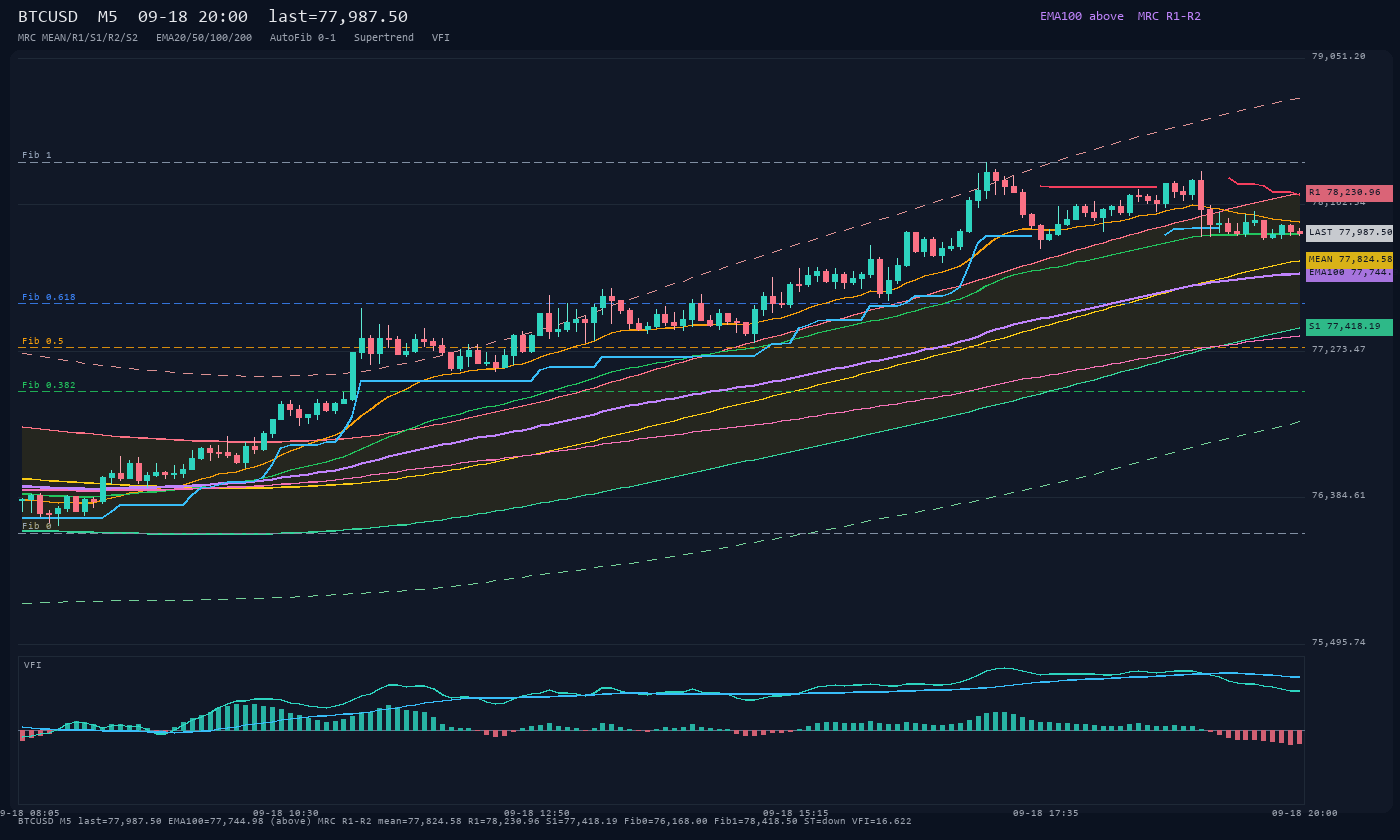Click the yellow 'MEAN 77,824.58' price tag
The width and height of the screenshot is (1400, 840).
(1348, 259)
